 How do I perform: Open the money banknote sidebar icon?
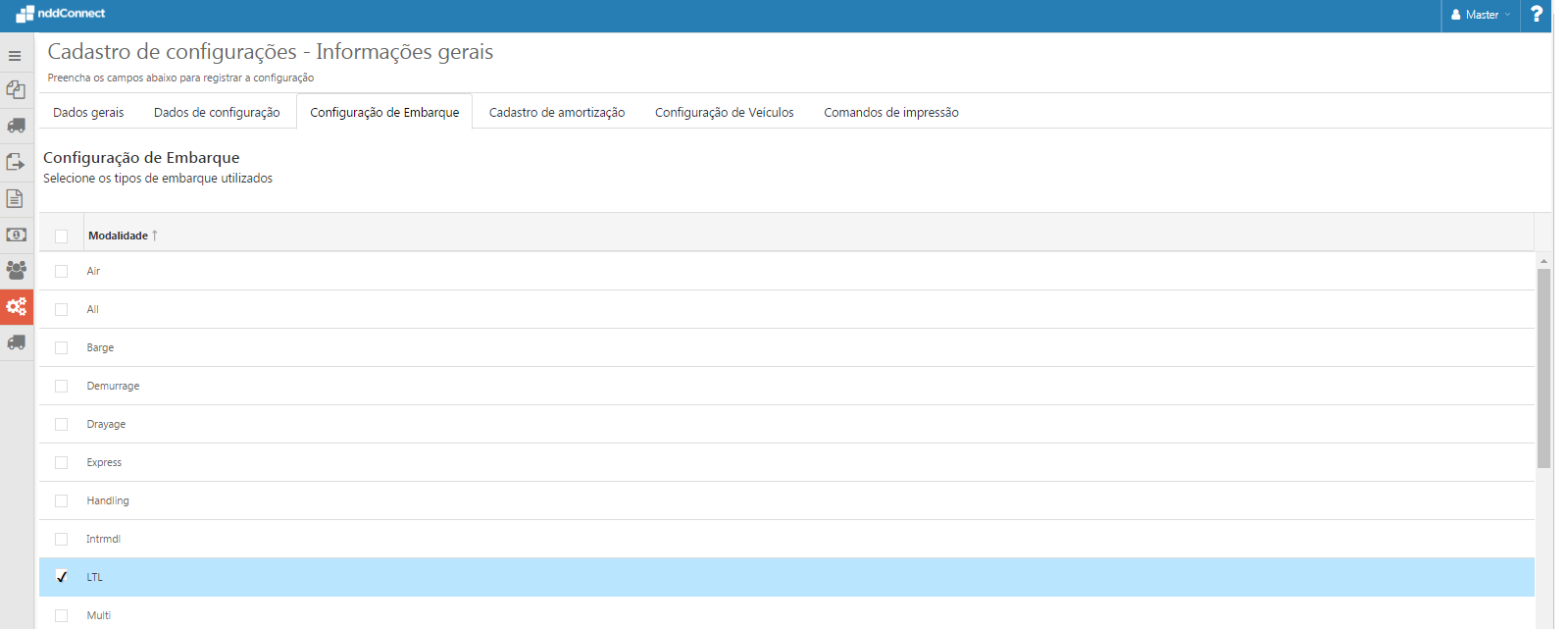coord(16,235)
